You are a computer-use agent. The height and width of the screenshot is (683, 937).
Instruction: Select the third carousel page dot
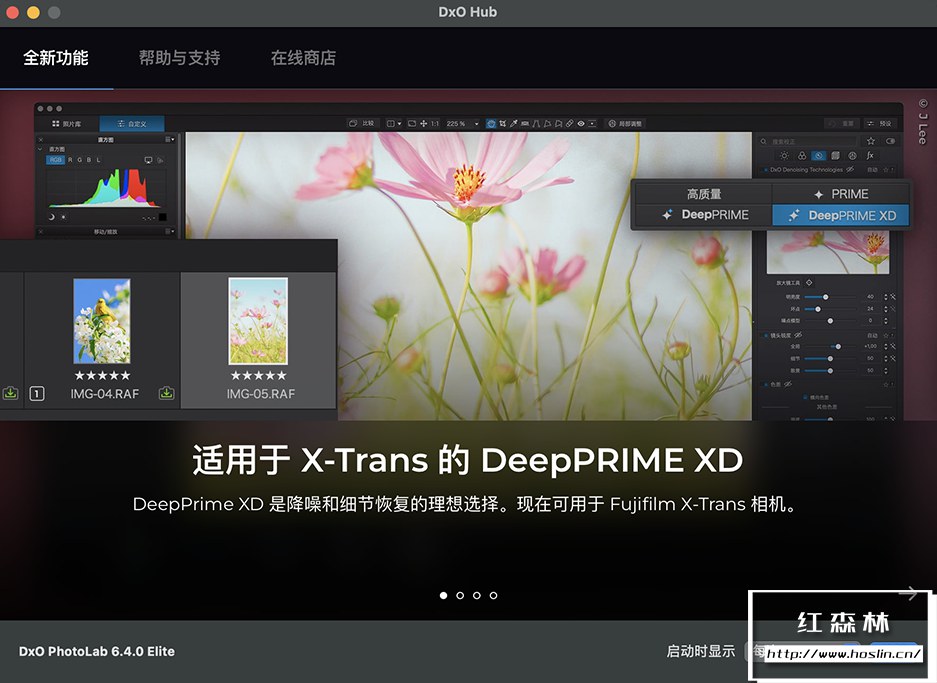click(x=477, y=595)
